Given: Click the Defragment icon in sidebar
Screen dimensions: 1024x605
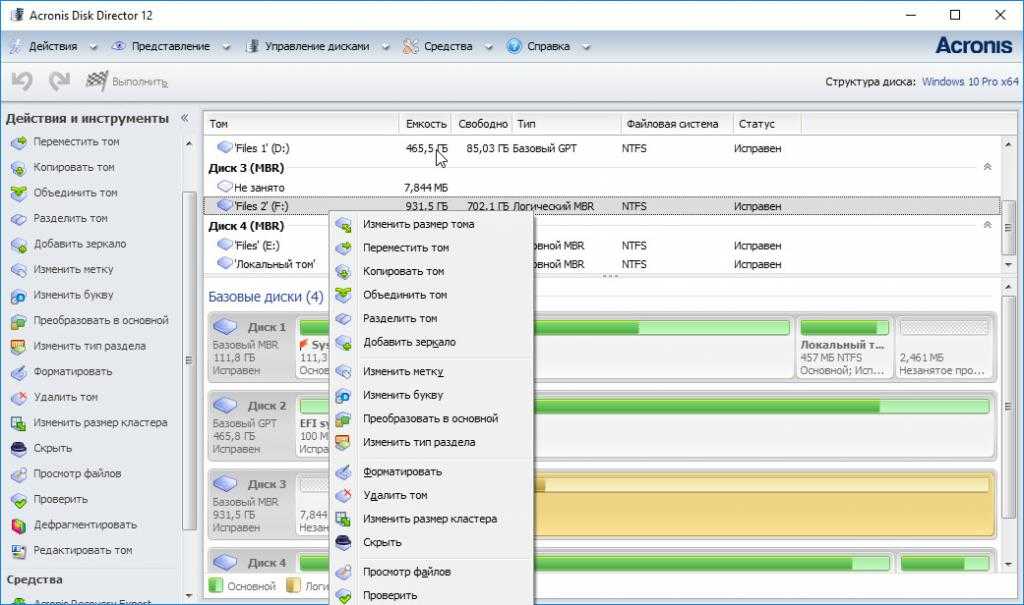Looking at the screenshot, I should pyautogui.click(x=18, y=525).
